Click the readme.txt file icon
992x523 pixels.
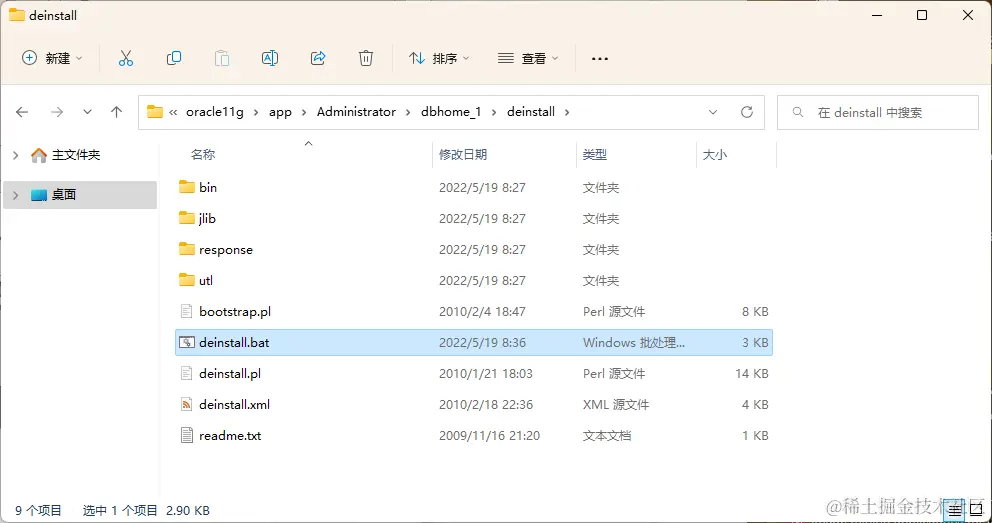click(186, 435)
